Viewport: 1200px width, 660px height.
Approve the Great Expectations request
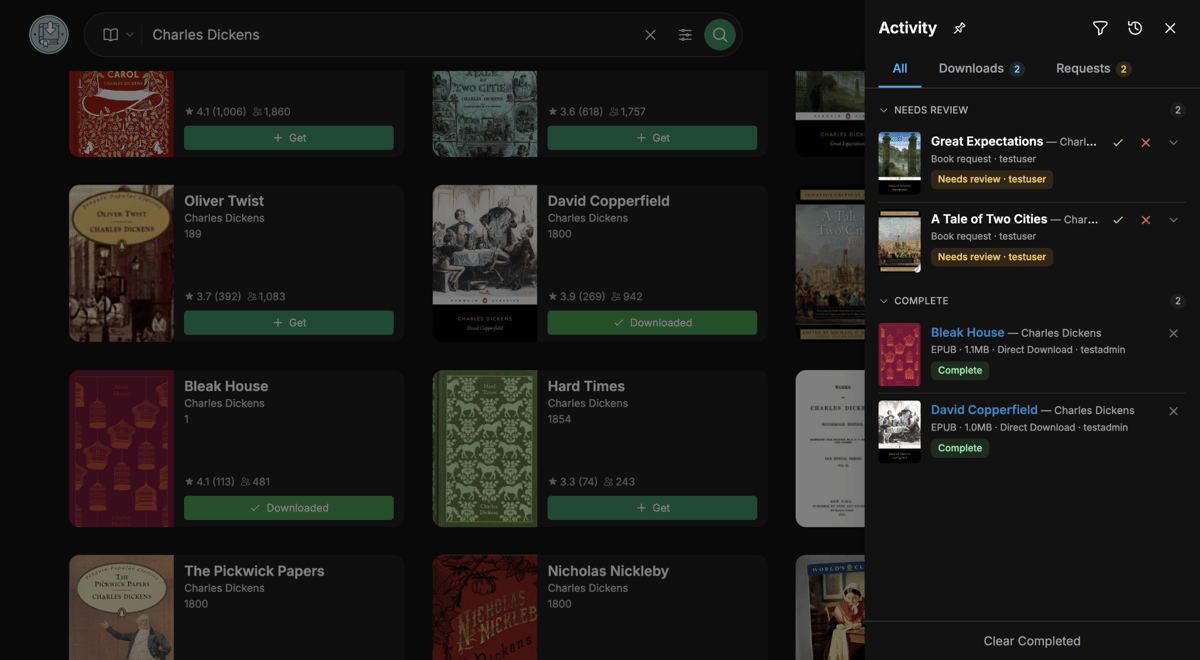1118,143
